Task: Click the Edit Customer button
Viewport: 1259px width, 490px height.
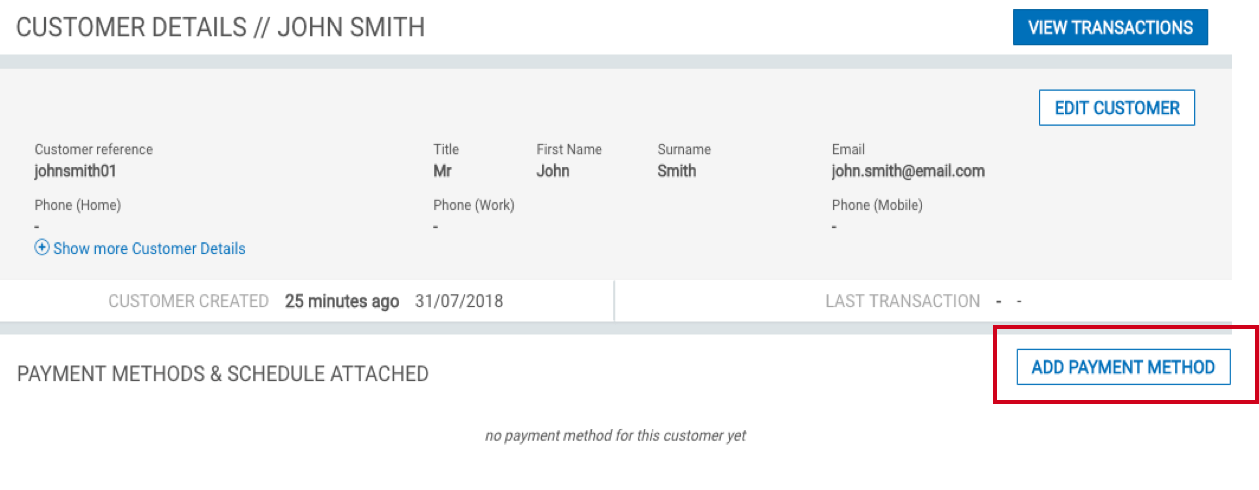Action: coord(1117,108)
